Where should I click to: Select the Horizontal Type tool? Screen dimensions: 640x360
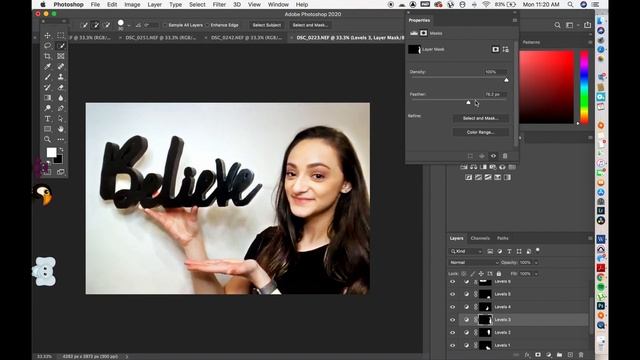coord(47,119)
